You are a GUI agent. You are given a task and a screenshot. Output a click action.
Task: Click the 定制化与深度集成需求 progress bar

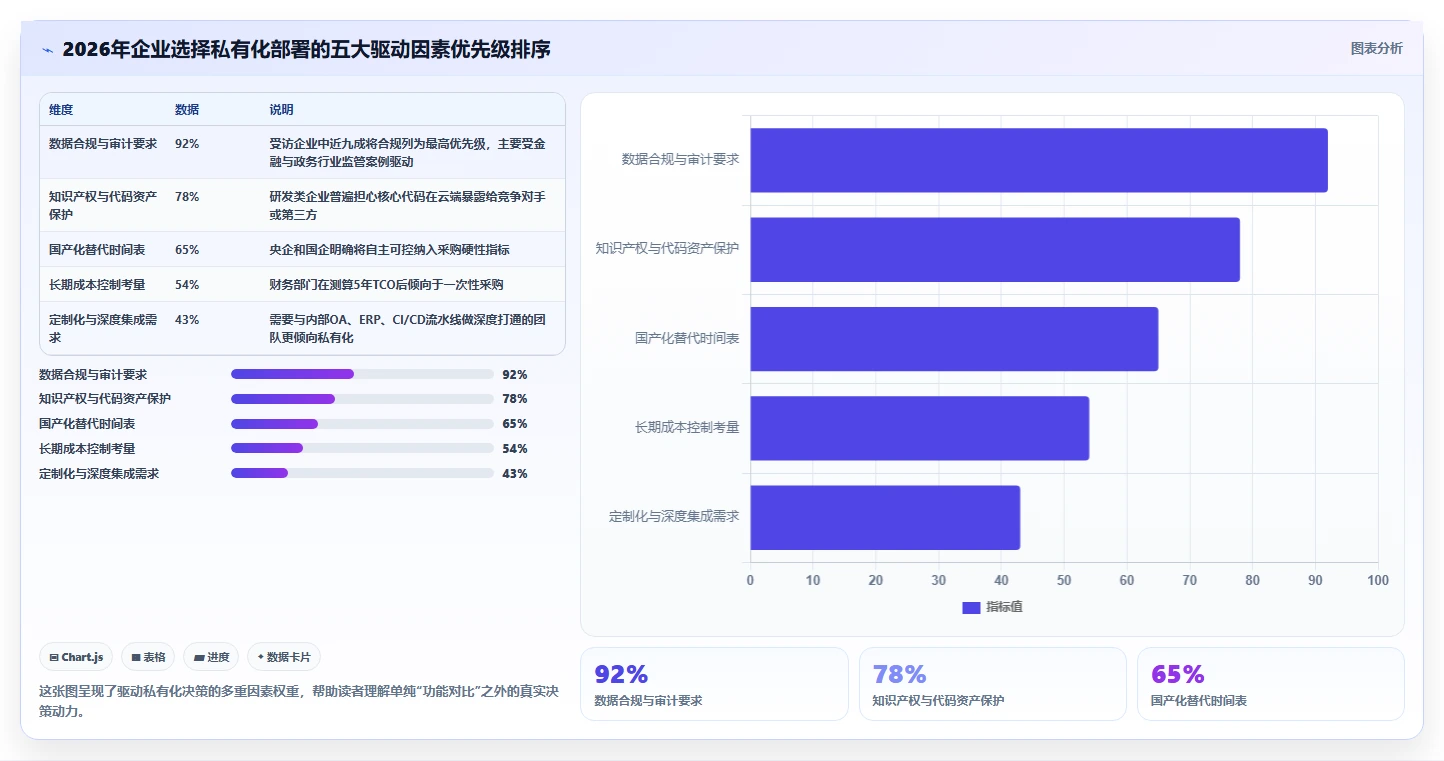pyautogui.click(x=362, y=473)
